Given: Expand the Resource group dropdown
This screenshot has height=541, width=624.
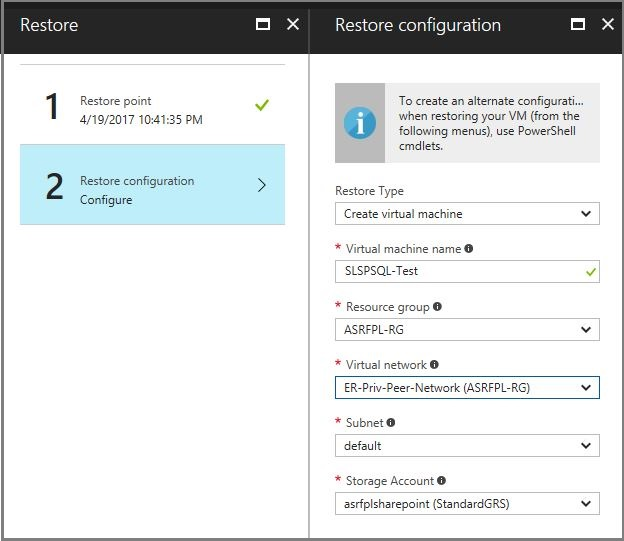Looking at the screenshot, I should click(467, 329).
